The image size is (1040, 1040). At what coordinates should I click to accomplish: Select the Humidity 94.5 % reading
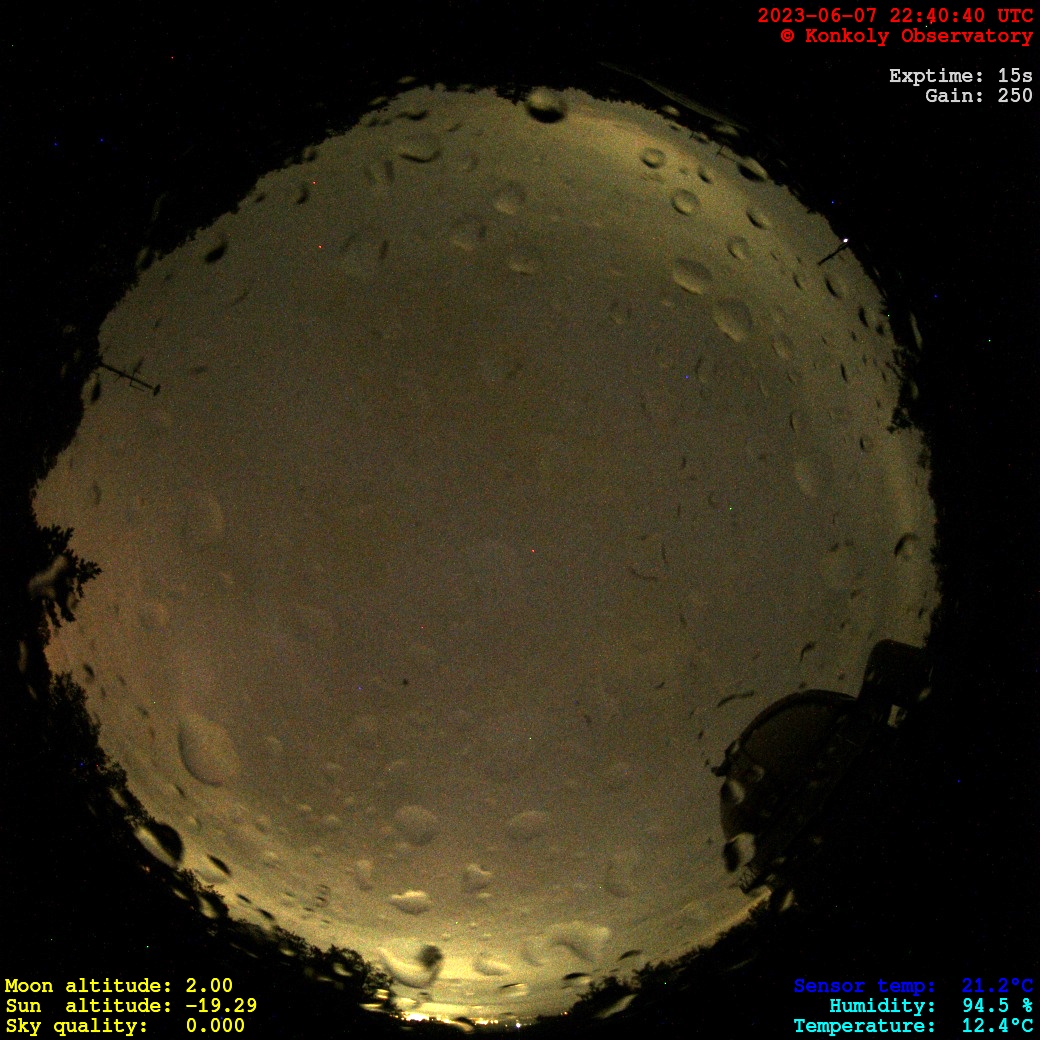pyautogui.click(x=930, y=1006)
